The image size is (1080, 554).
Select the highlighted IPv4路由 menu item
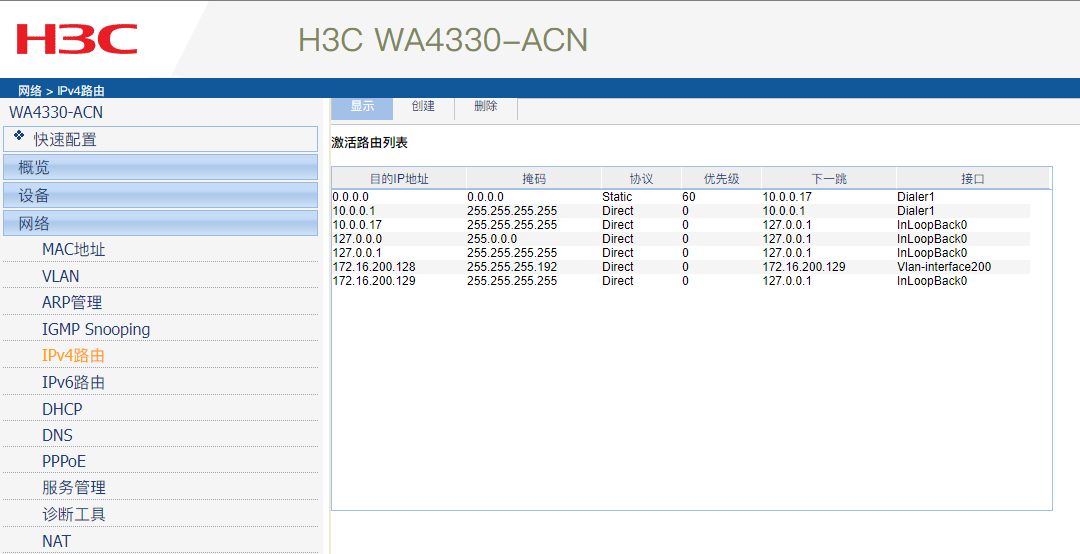click(74, 356)
